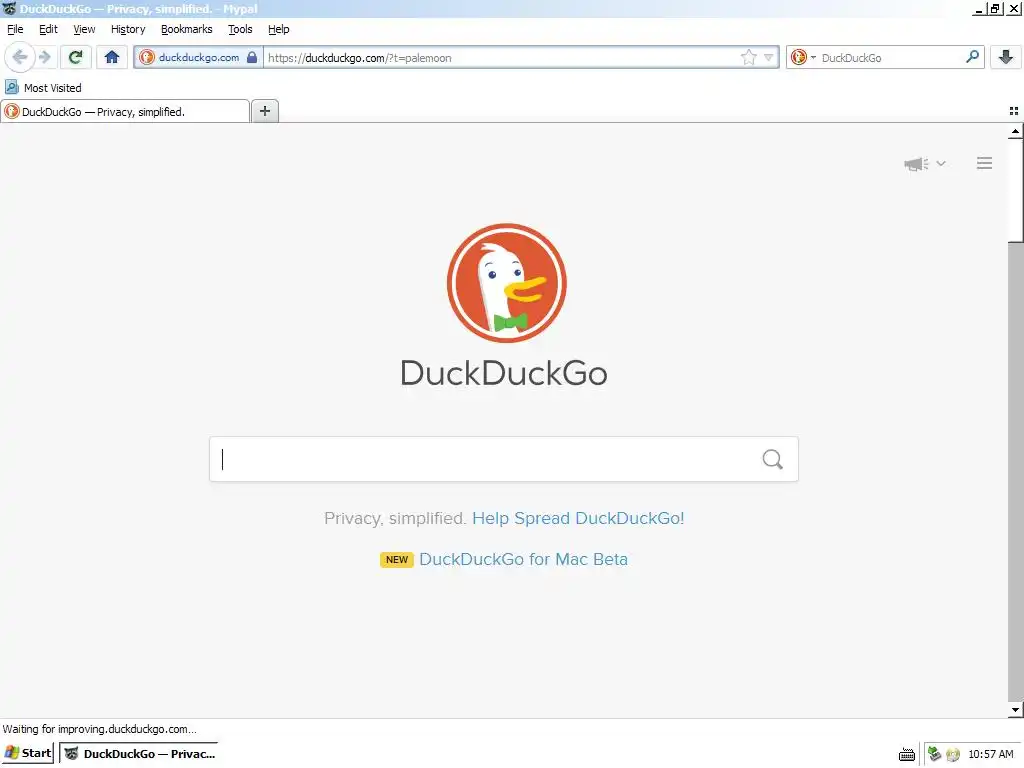Show the tab groups grid icon
This screenshot has width=1024, height=768.
coord(1014,111)
